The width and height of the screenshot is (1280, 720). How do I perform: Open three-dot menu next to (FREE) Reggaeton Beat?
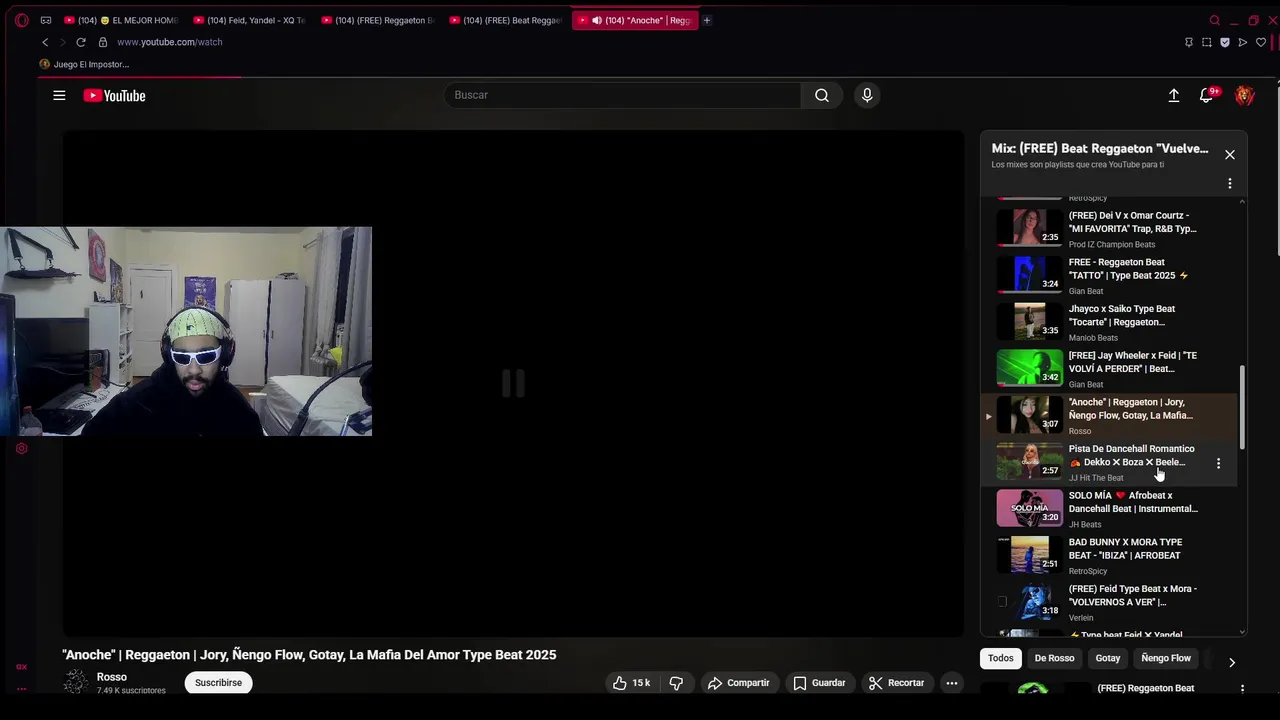1242,689
